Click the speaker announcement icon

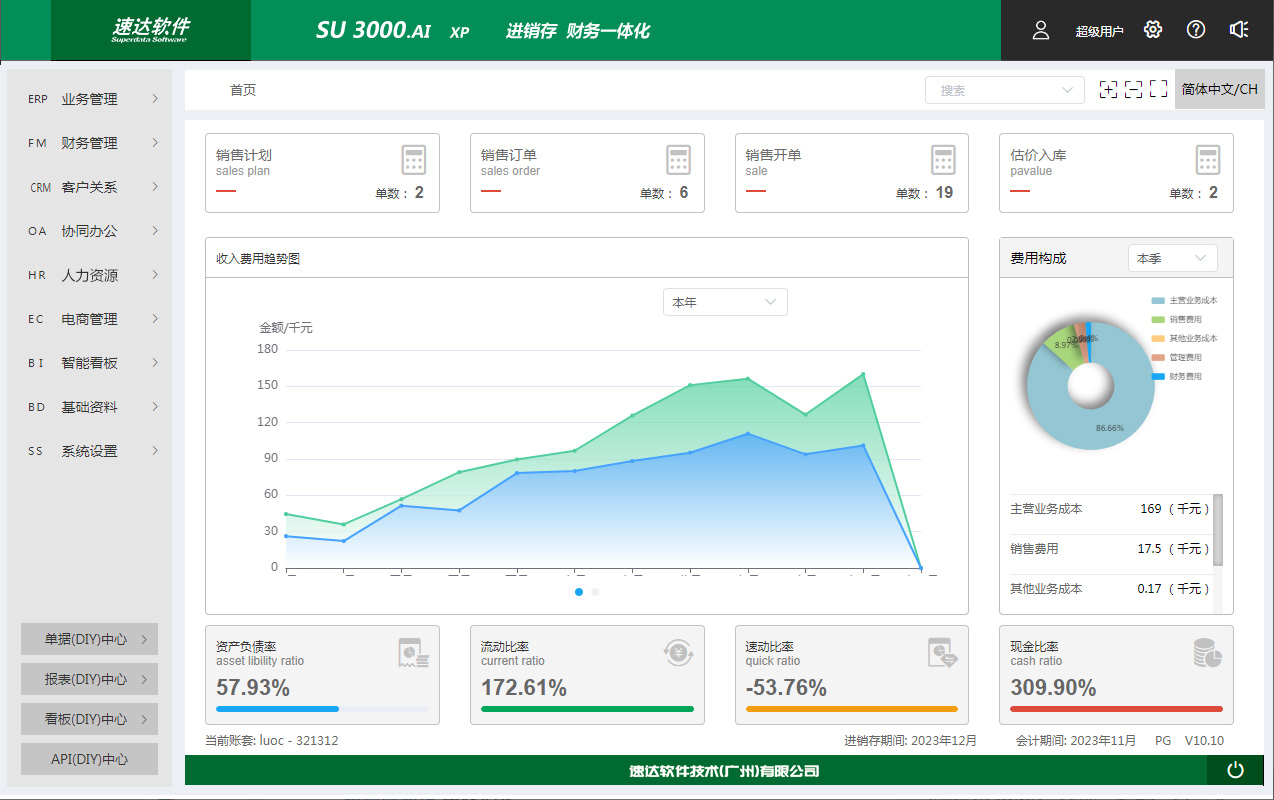(x=1239, y=30)
